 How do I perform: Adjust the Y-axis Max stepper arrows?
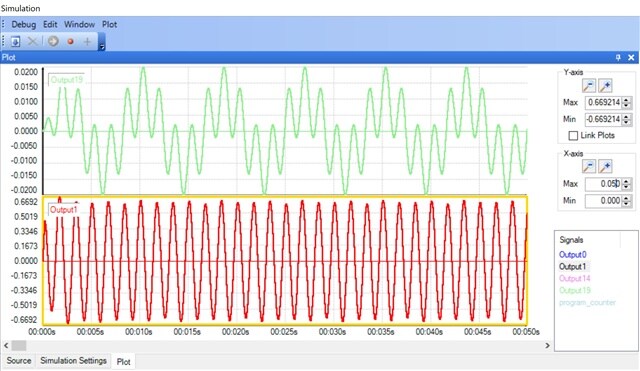tap(627, 102)
